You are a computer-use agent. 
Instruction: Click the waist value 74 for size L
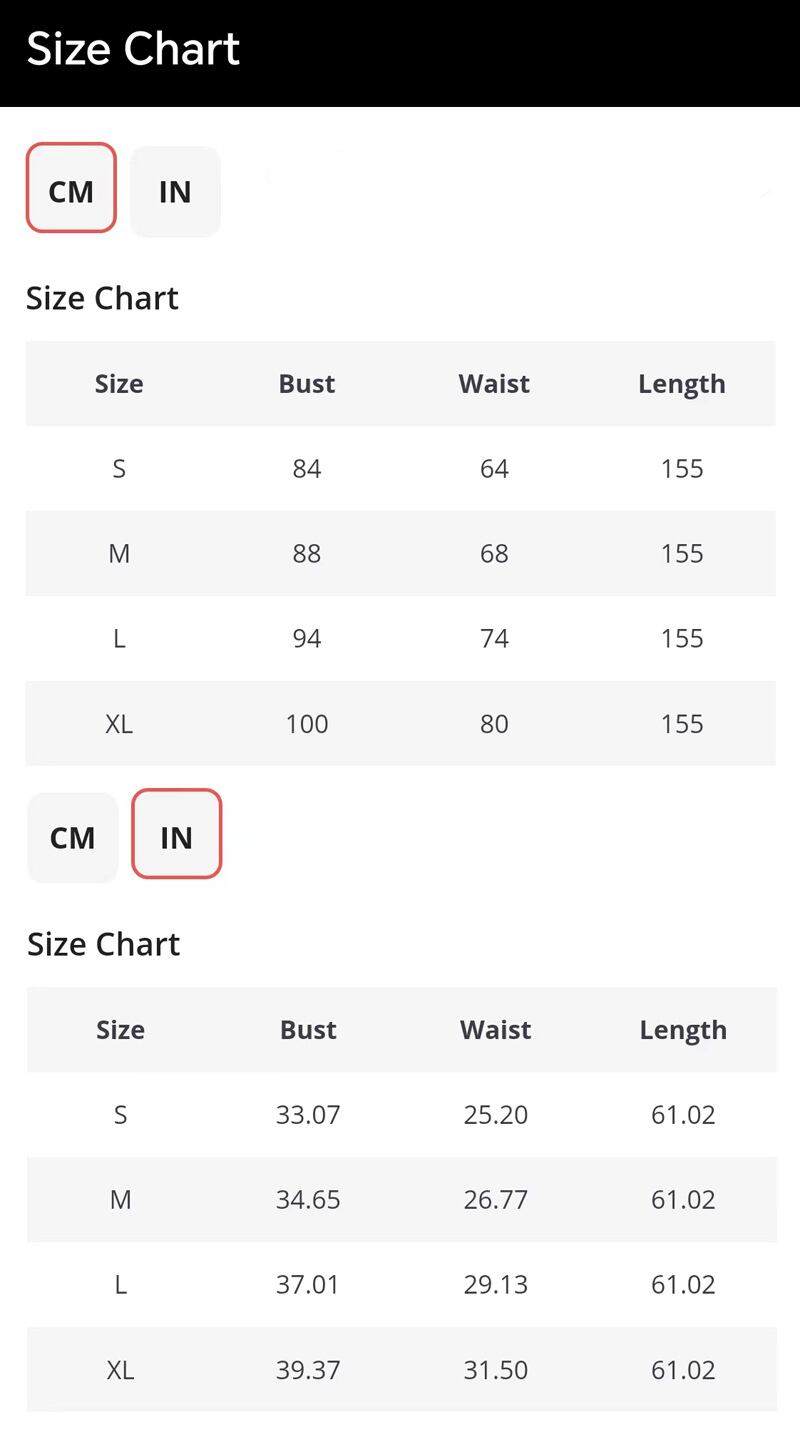pos(494,639)
